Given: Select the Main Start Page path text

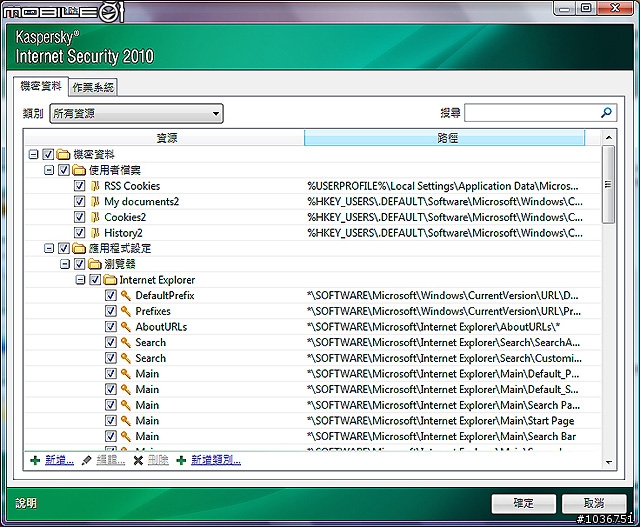Looking at the screenshot, I should (440, 421).
